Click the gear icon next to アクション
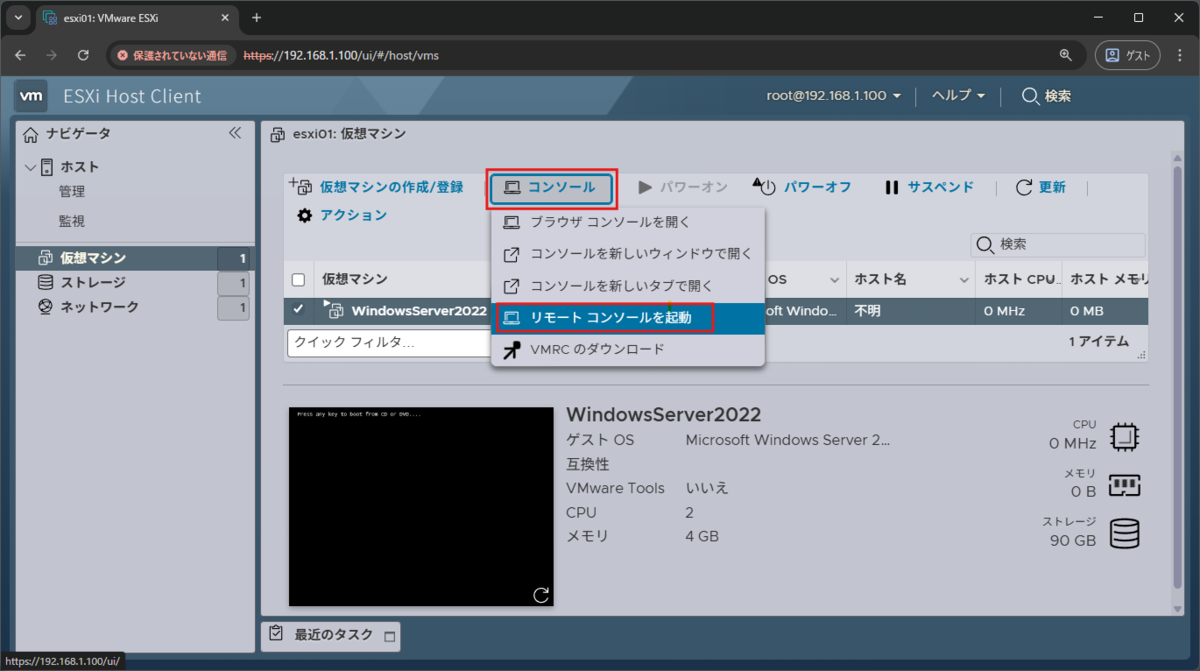Screen dimensions: 1200x671 tap(305, 215)
